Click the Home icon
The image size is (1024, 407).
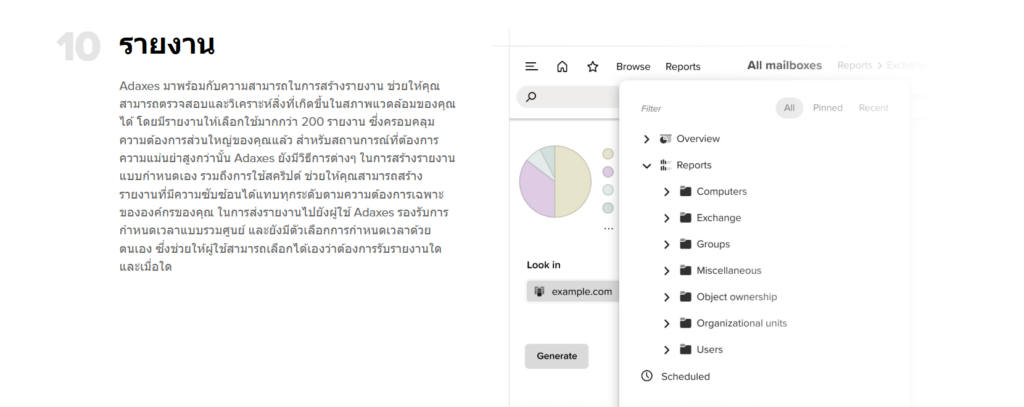562,66
